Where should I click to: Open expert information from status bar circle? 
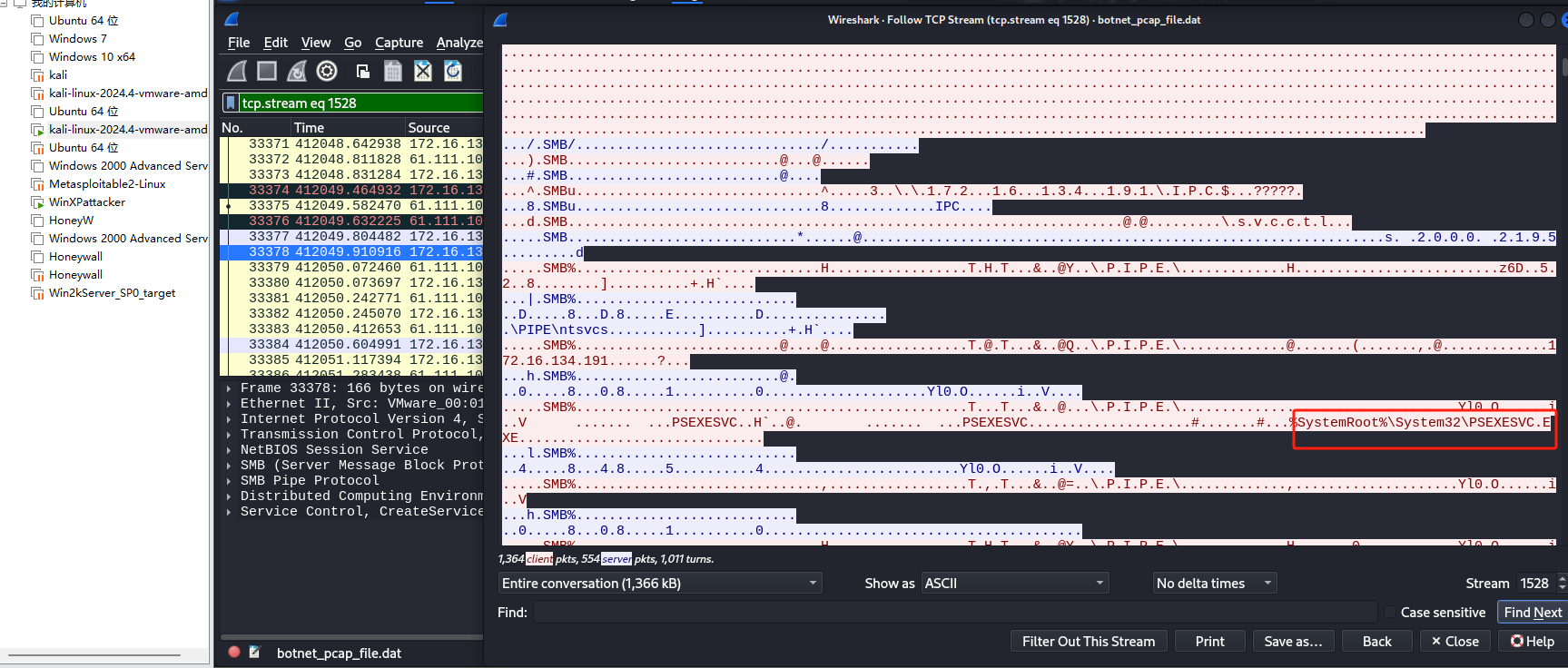(x=234, y=652)
